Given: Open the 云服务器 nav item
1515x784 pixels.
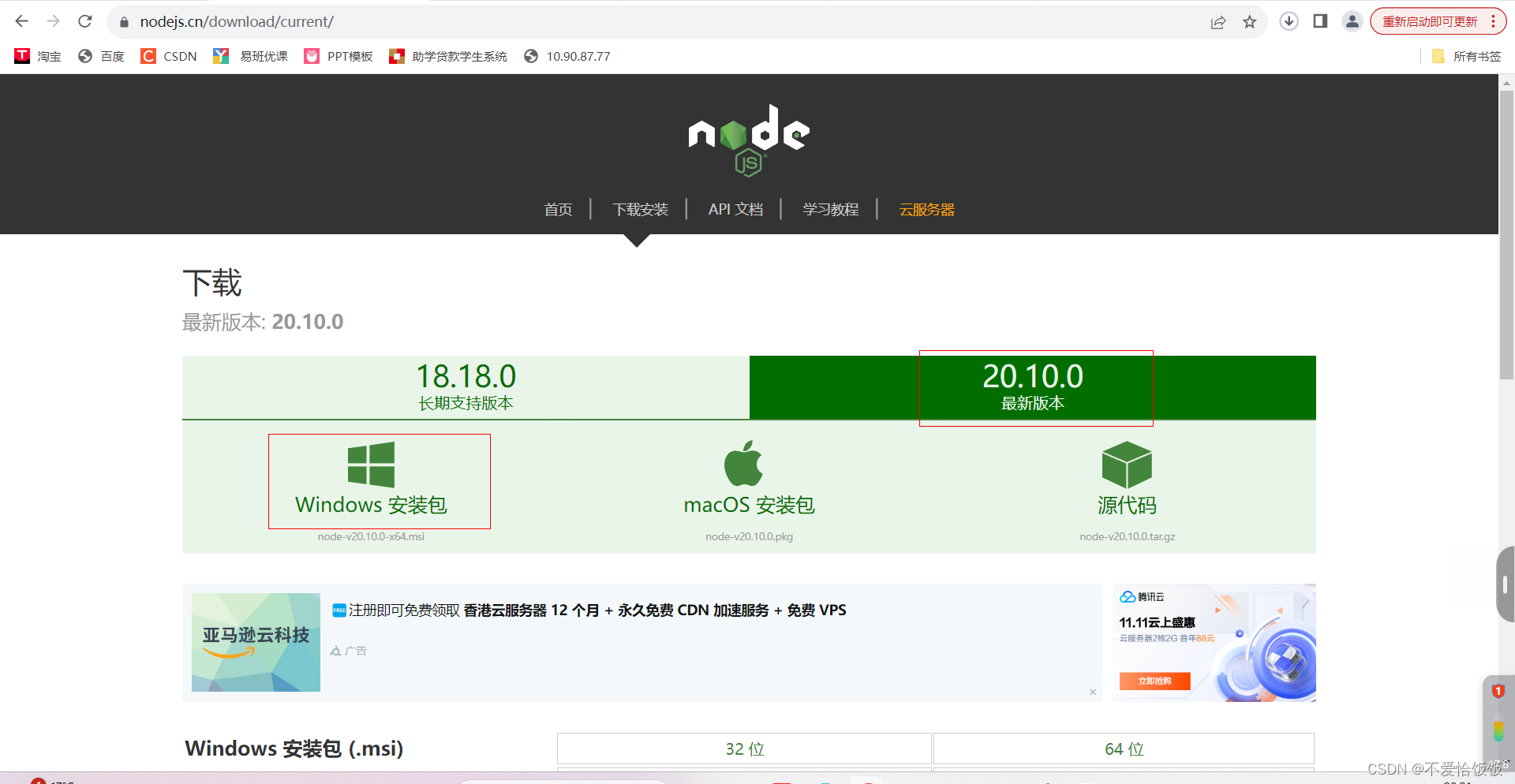Looking at the screenshot, I should coord(926,209).
